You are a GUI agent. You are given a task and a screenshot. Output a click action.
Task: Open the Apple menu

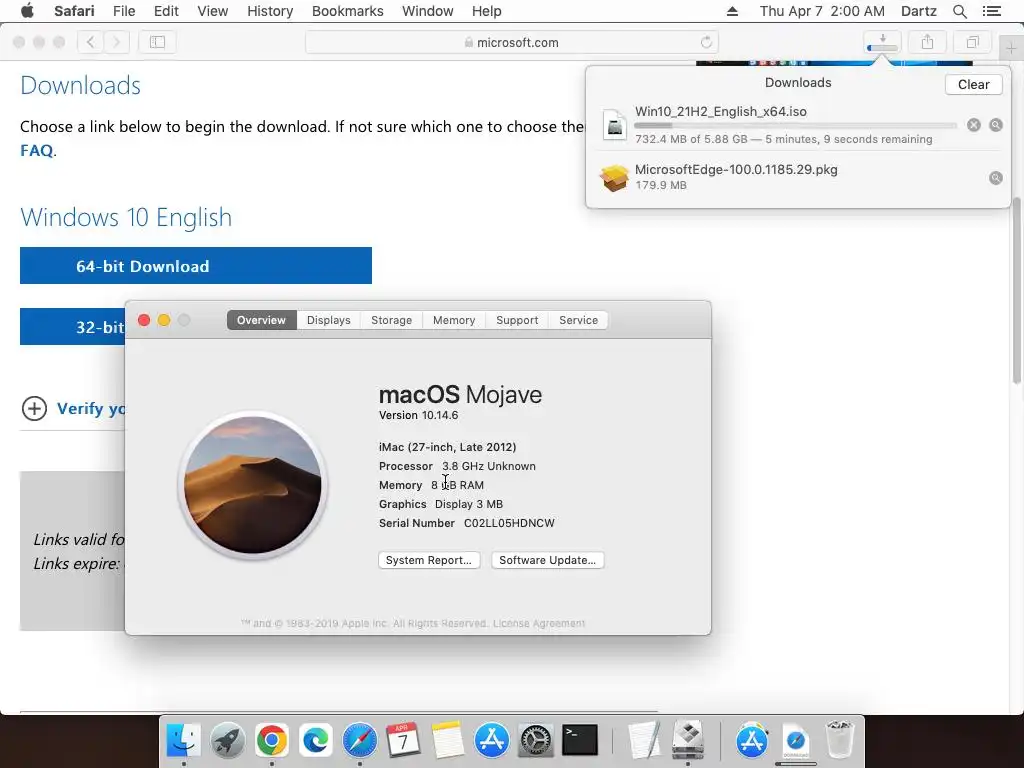tap(27, 11)
